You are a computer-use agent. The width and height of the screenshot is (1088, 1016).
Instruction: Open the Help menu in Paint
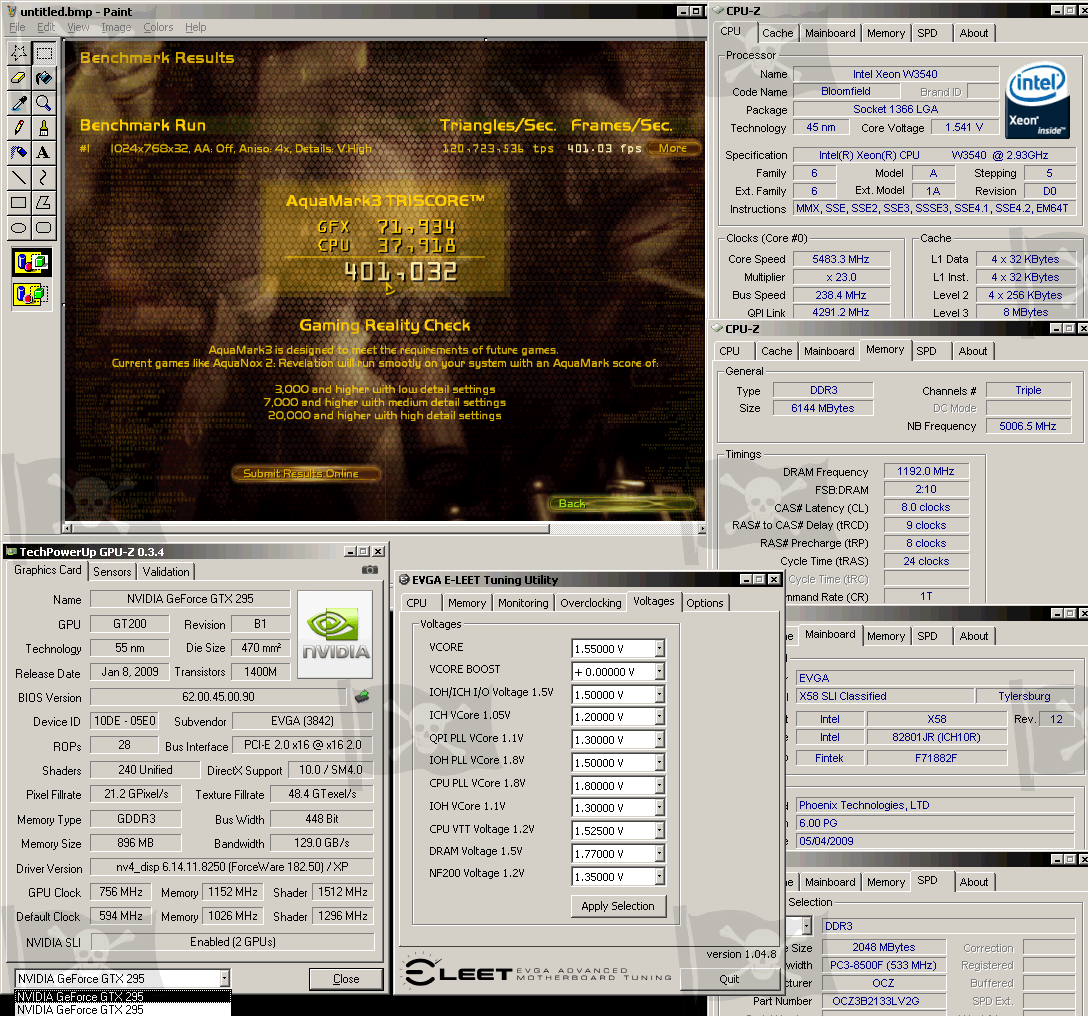point(196,27)
